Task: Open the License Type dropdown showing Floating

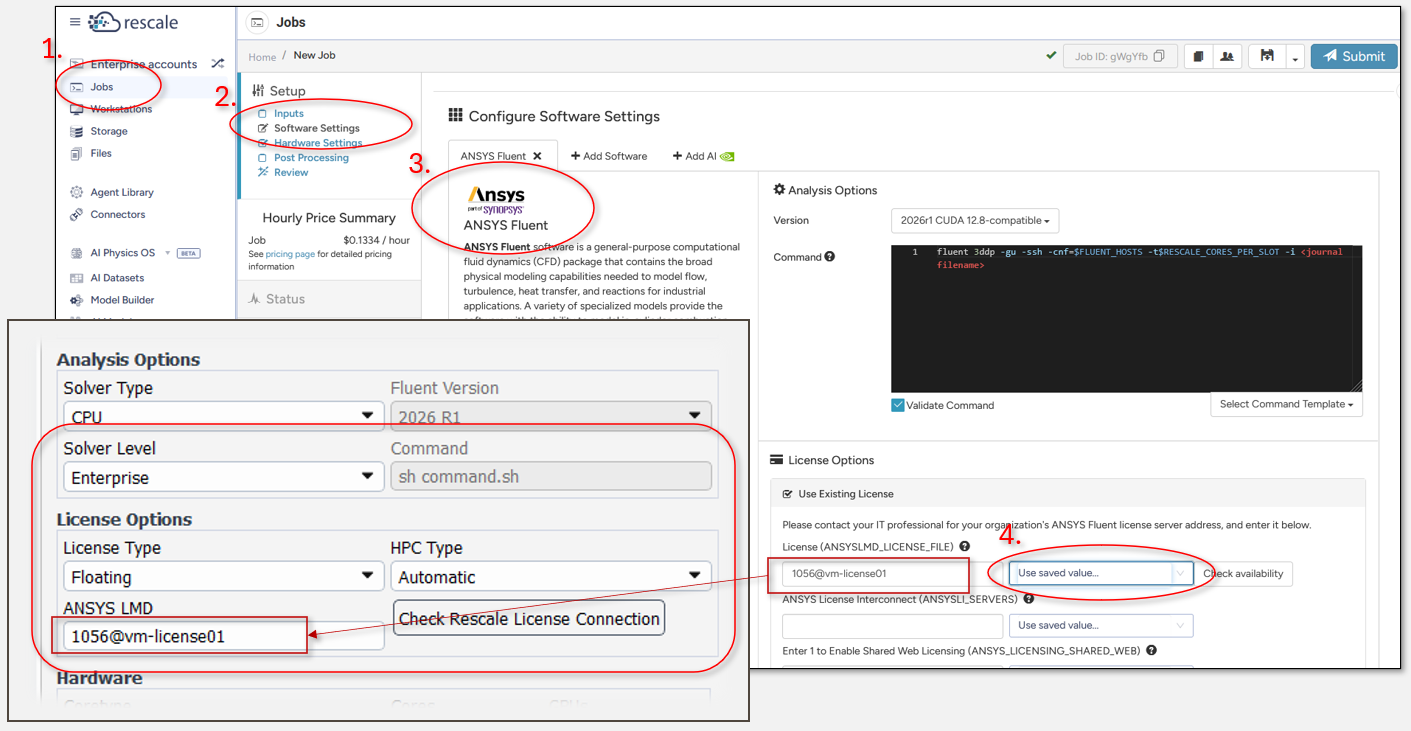Action: 224,576
